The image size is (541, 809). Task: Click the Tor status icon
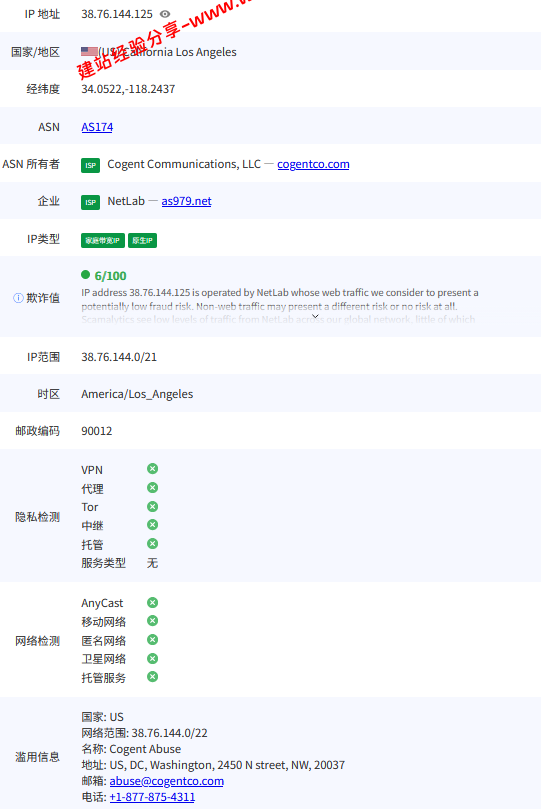click(x=152, y=507)
